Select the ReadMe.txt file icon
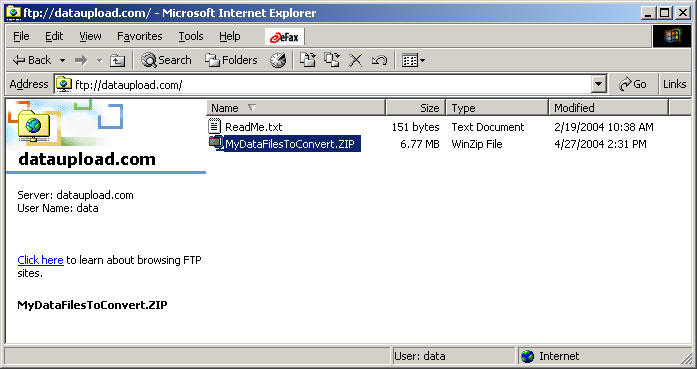 tap(215, 126)
